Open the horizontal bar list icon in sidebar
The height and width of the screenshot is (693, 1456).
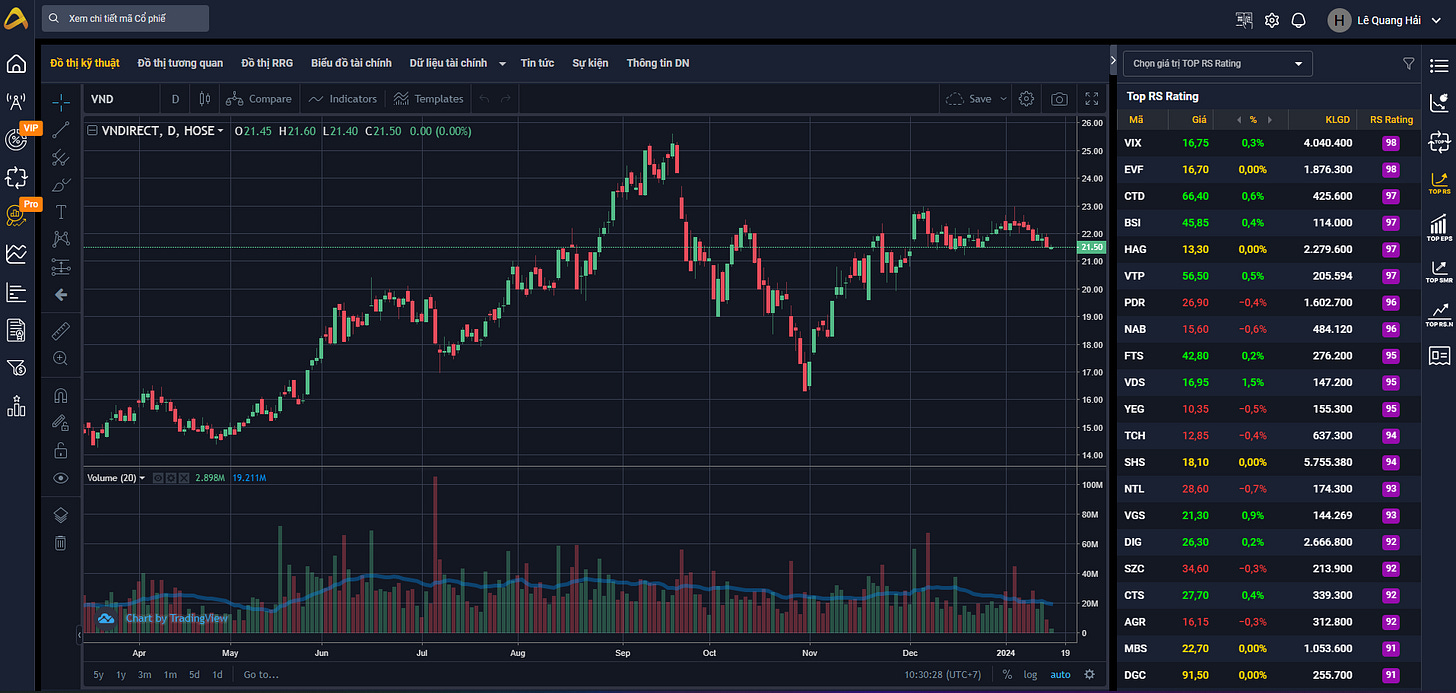(x=16, y=292)
